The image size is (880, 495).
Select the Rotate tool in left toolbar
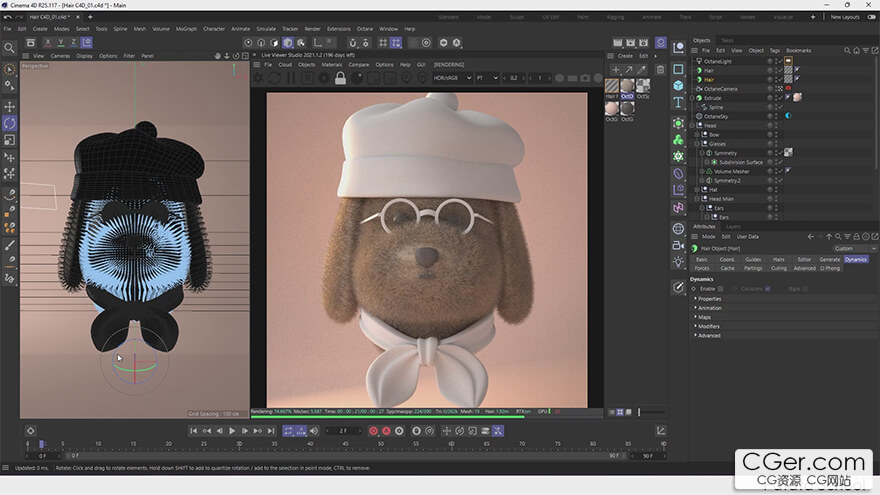[10, 123]
